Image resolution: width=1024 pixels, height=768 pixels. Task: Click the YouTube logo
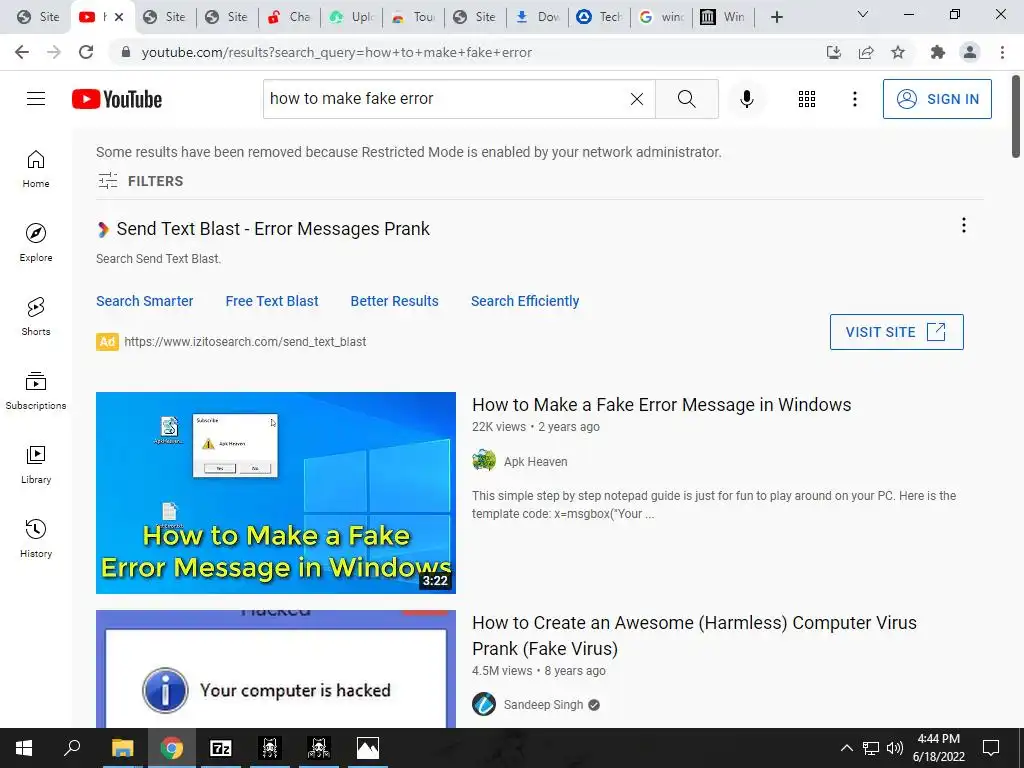point(117,99)
